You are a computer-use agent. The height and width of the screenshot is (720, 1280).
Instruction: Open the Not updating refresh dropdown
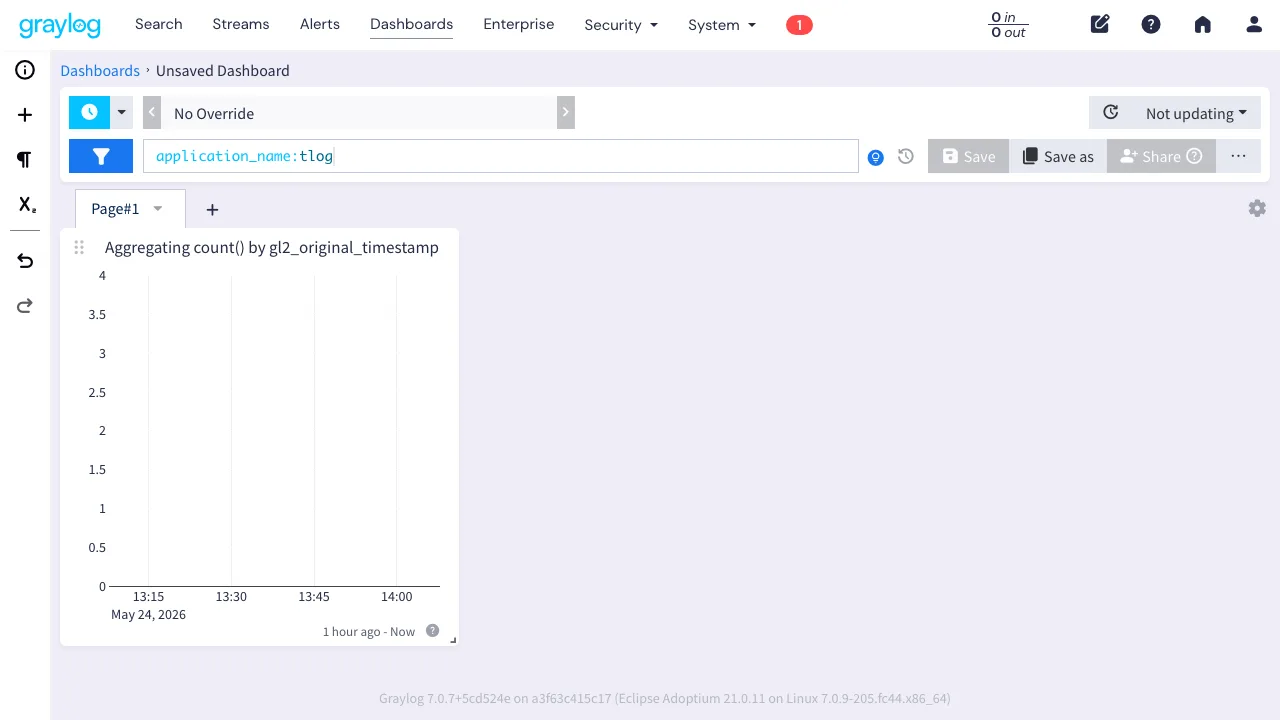pos(1196,113)
